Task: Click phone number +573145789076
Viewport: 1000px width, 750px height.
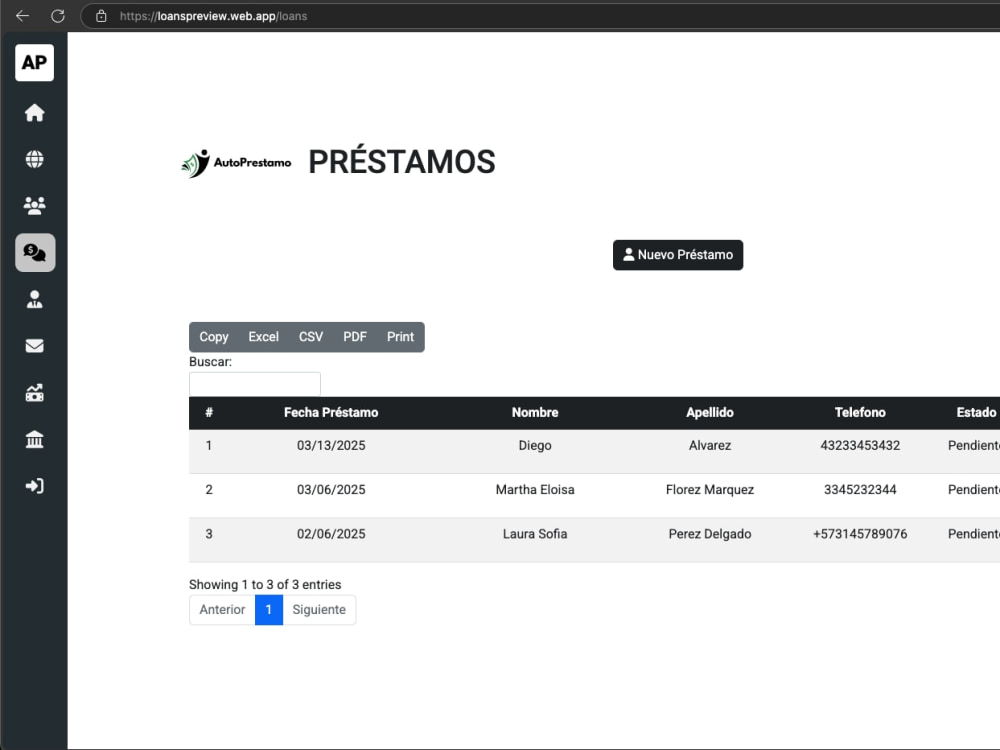Action: (860, 534)
